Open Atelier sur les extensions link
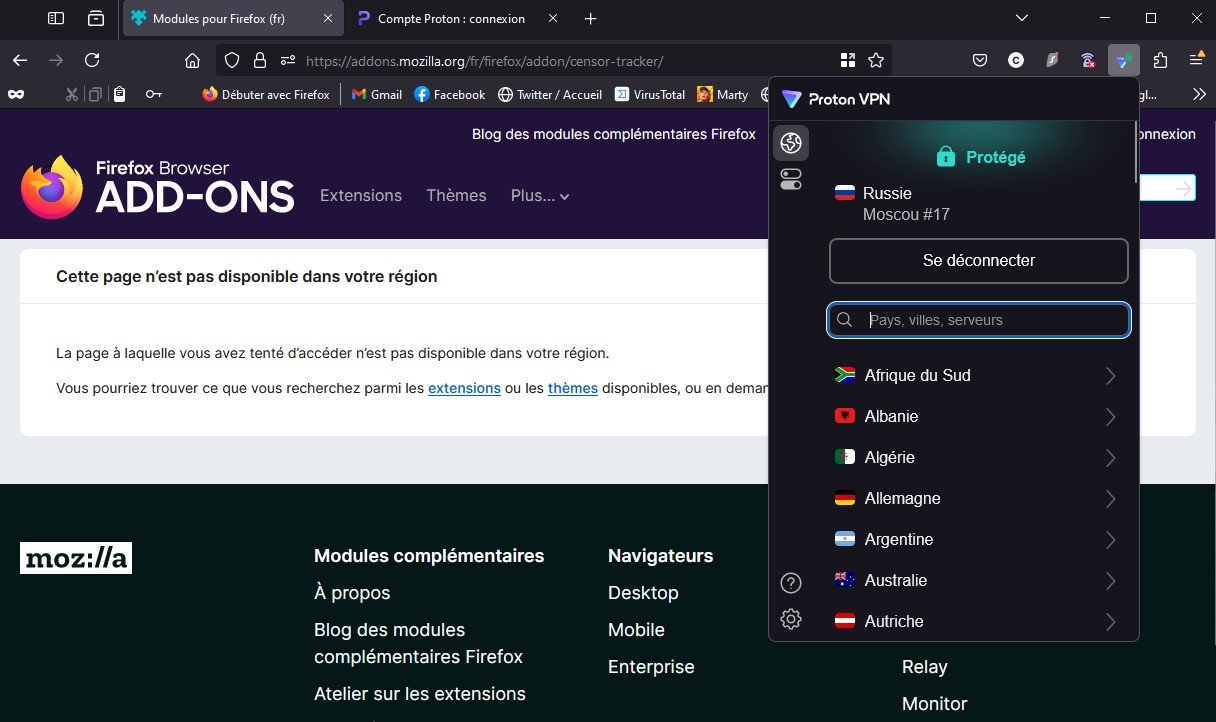 420,694
